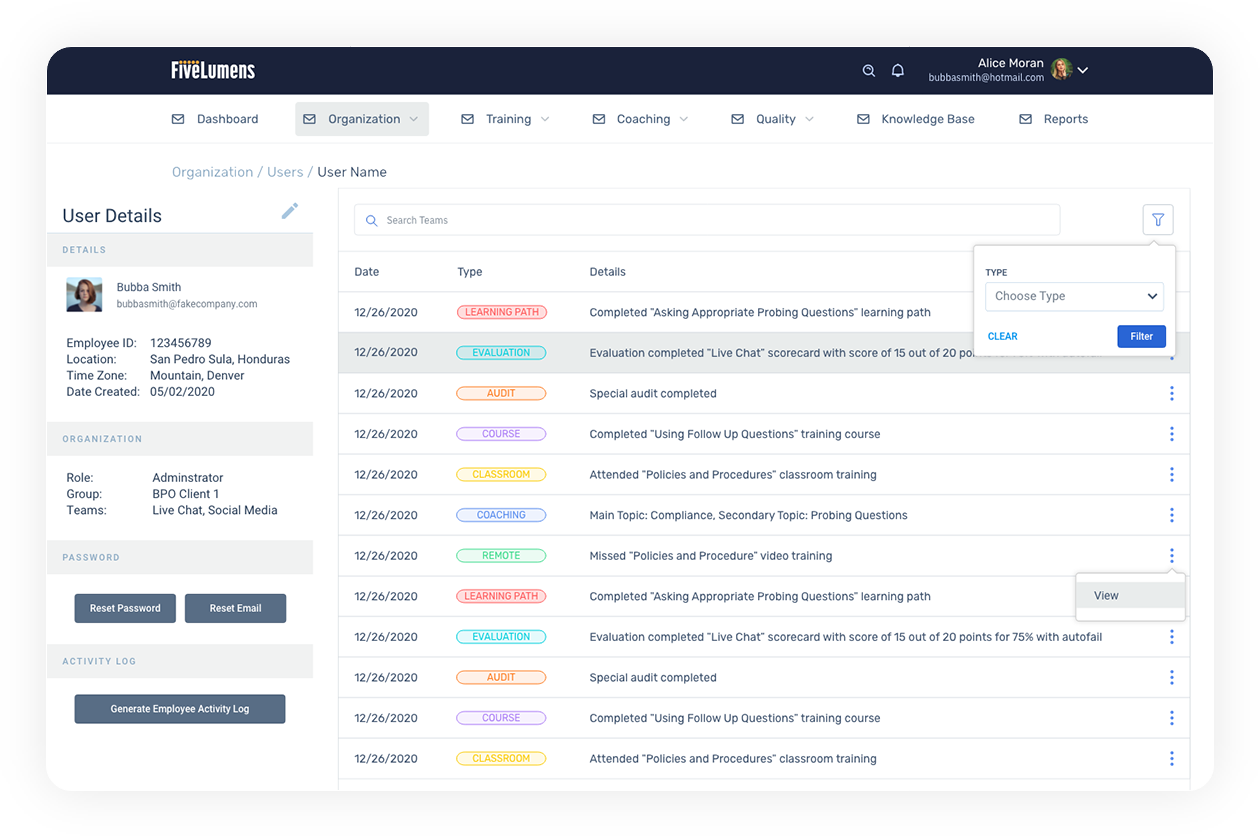Click the envelope icon beside Coaching
The width and height of the screenshot is (1260, 836).
(x=599, y=119)
